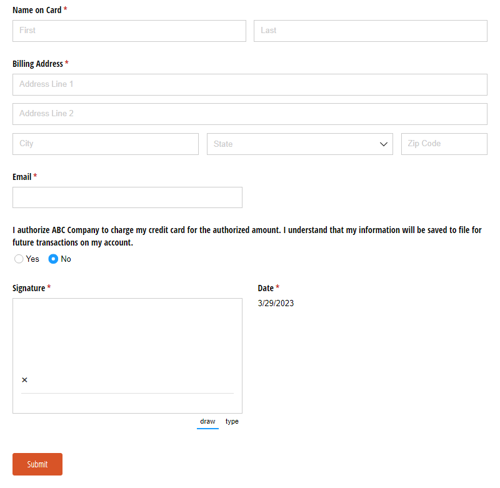Click inside the Signature drawing area
Screen dimensions: 500x488
click(128, 356)
